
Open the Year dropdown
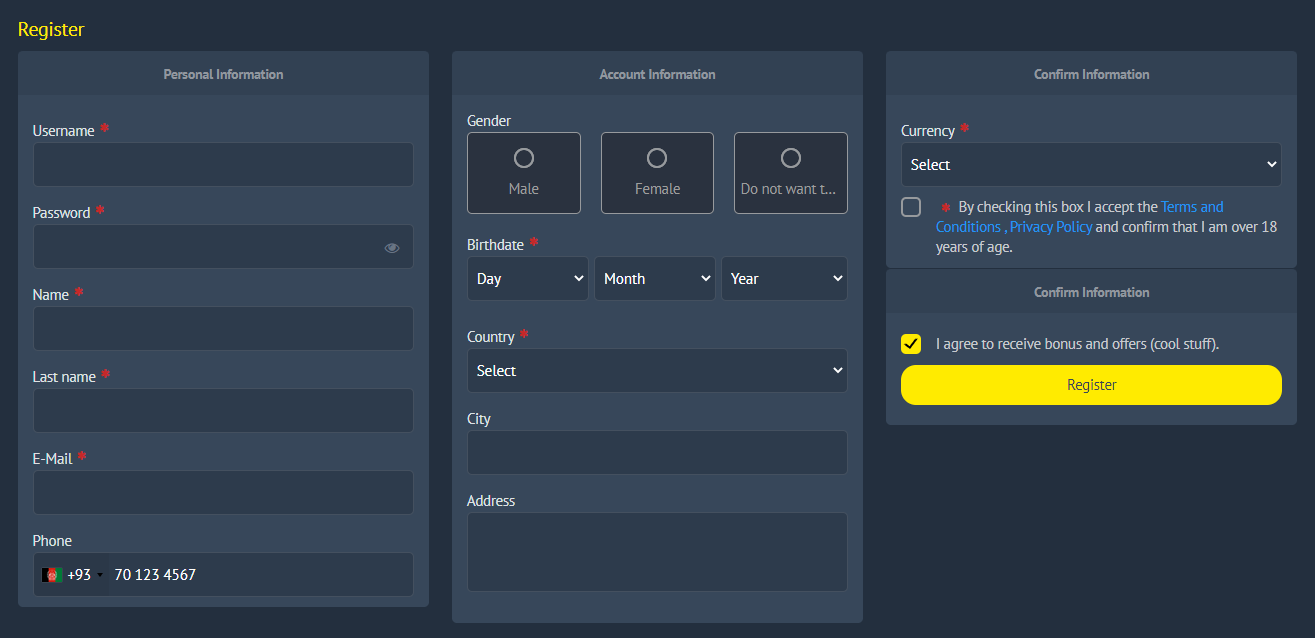(x=784, y=278)
